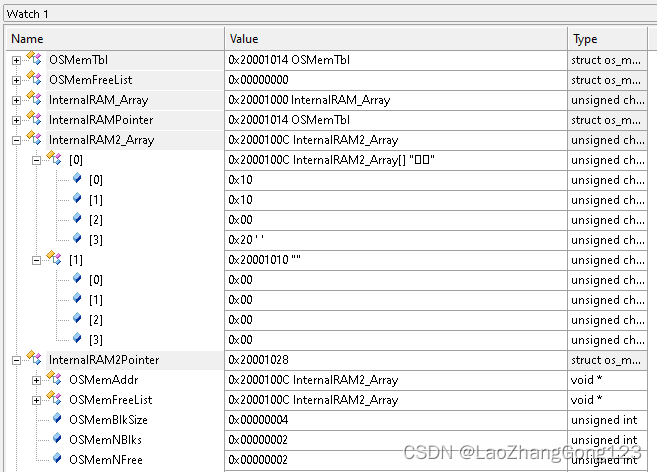Select the InternalRAM2_Array variable name
The width and height of the screenshot is (657, 472).
coord(101,140)
